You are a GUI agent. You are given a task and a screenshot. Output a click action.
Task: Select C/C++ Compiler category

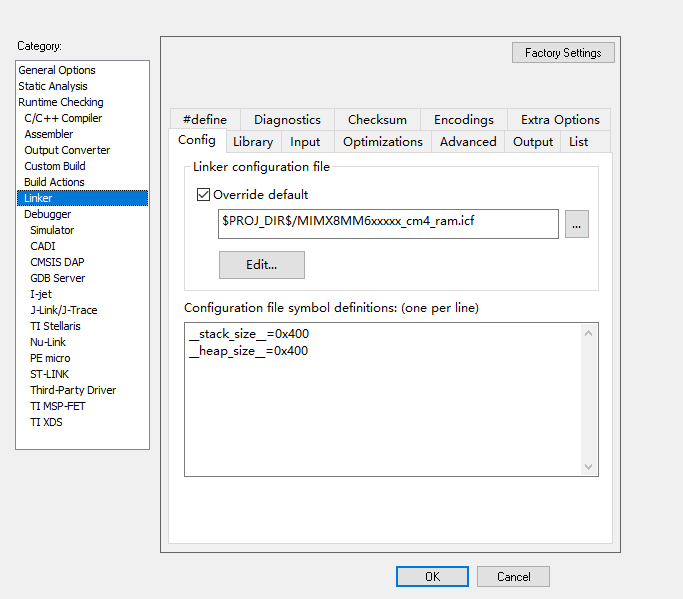pos(63,118)
